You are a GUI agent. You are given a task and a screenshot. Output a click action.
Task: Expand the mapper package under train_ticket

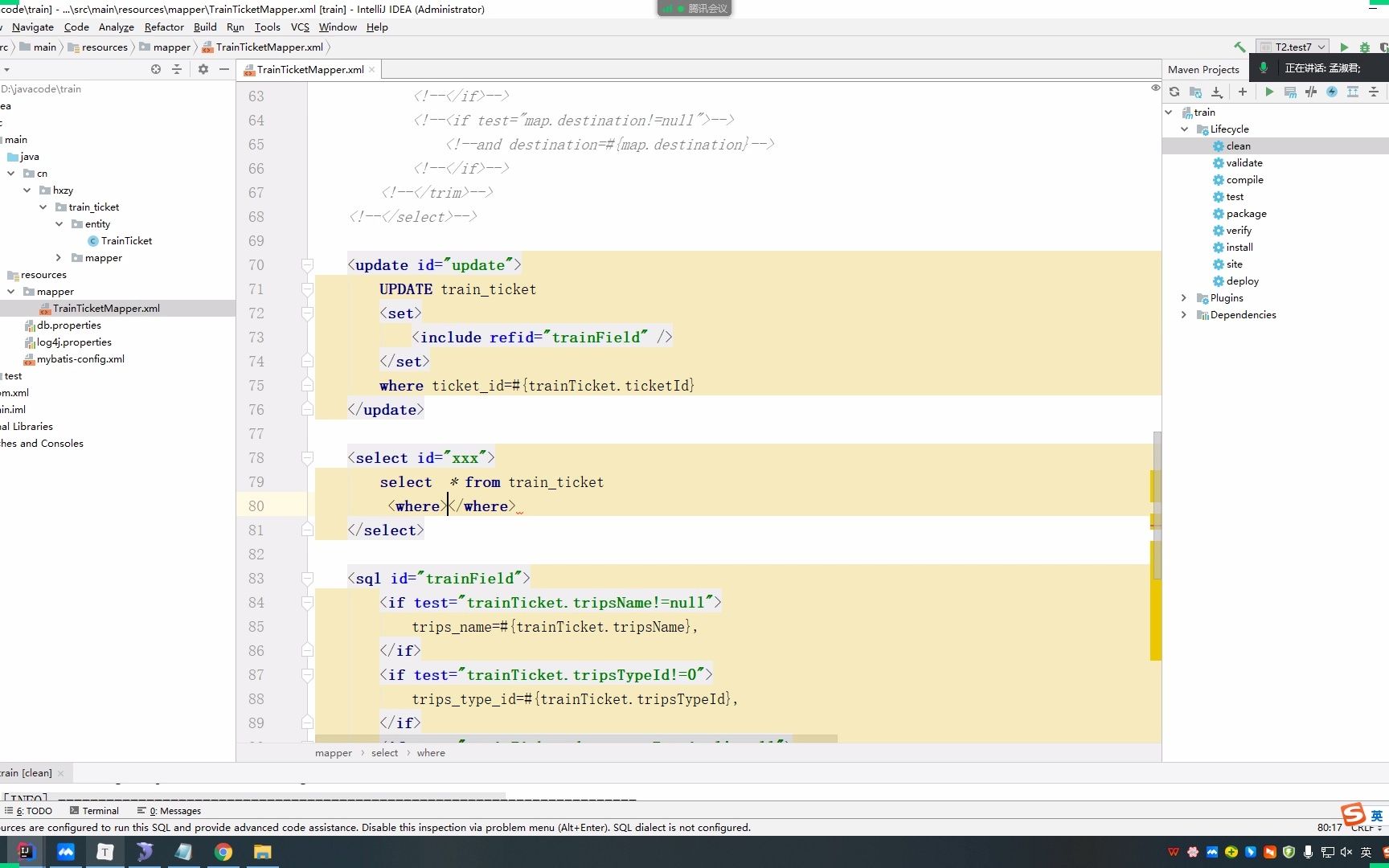coord(59,258)
